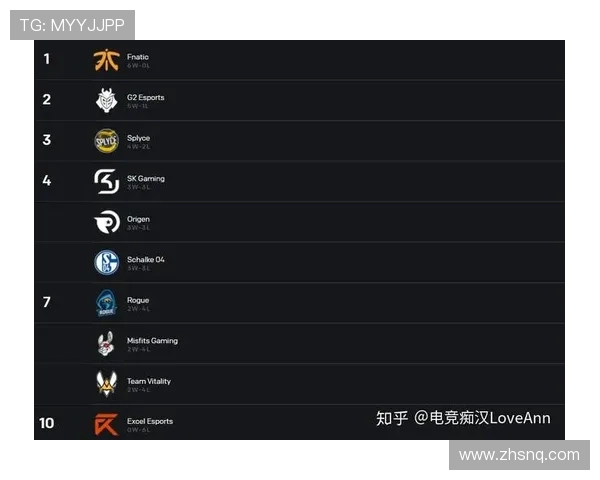Click the www.zhsnq.com watermark link
Image resolution: width=600 pixels, height=480 pixels.
[x=519, y=455]
